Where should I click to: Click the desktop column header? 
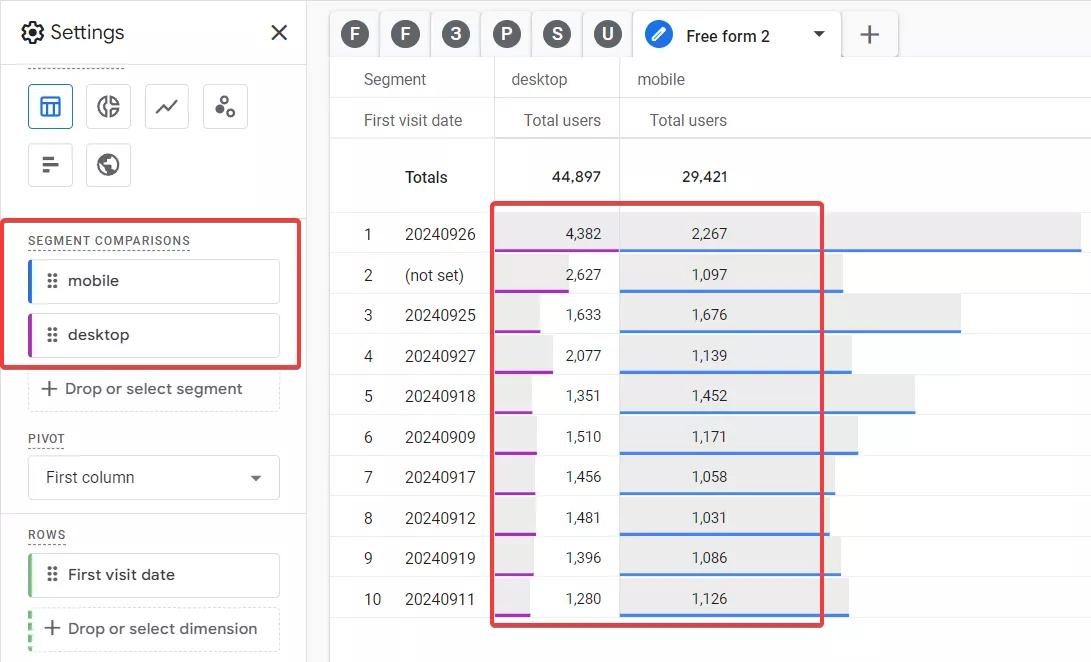point(539,79)
